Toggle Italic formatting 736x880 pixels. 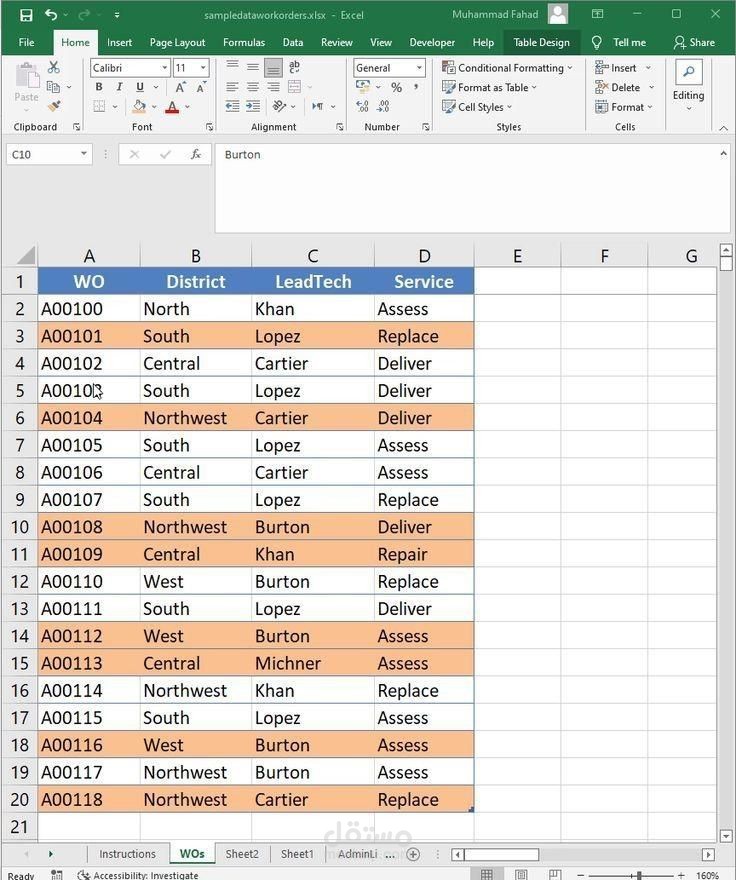(119, 87)
